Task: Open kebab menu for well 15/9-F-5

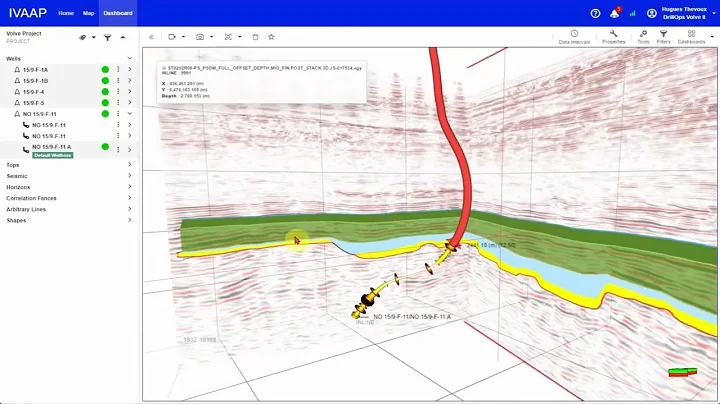Action: tap(118, 102)
